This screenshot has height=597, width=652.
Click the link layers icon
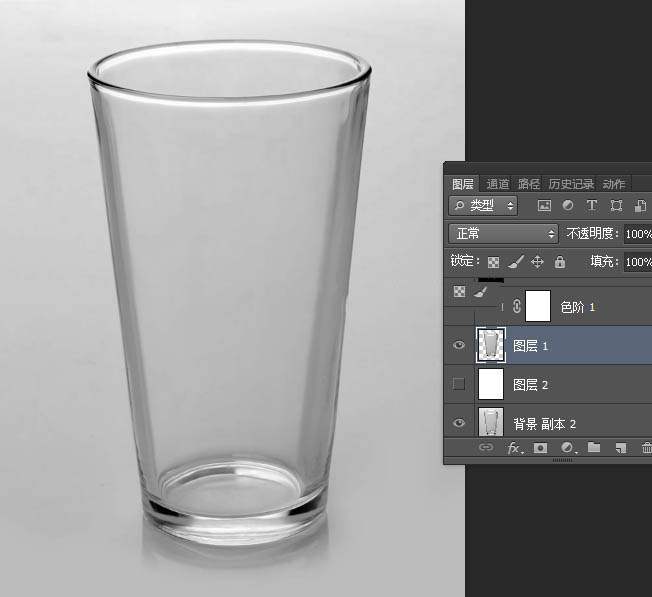pos(486,448)
